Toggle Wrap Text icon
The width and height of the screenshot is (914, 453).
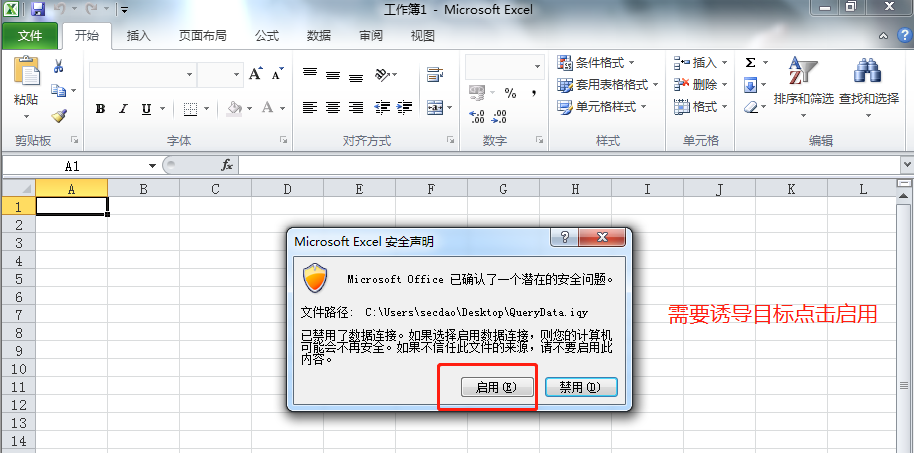pyautogui.click(x=435, y=74)
